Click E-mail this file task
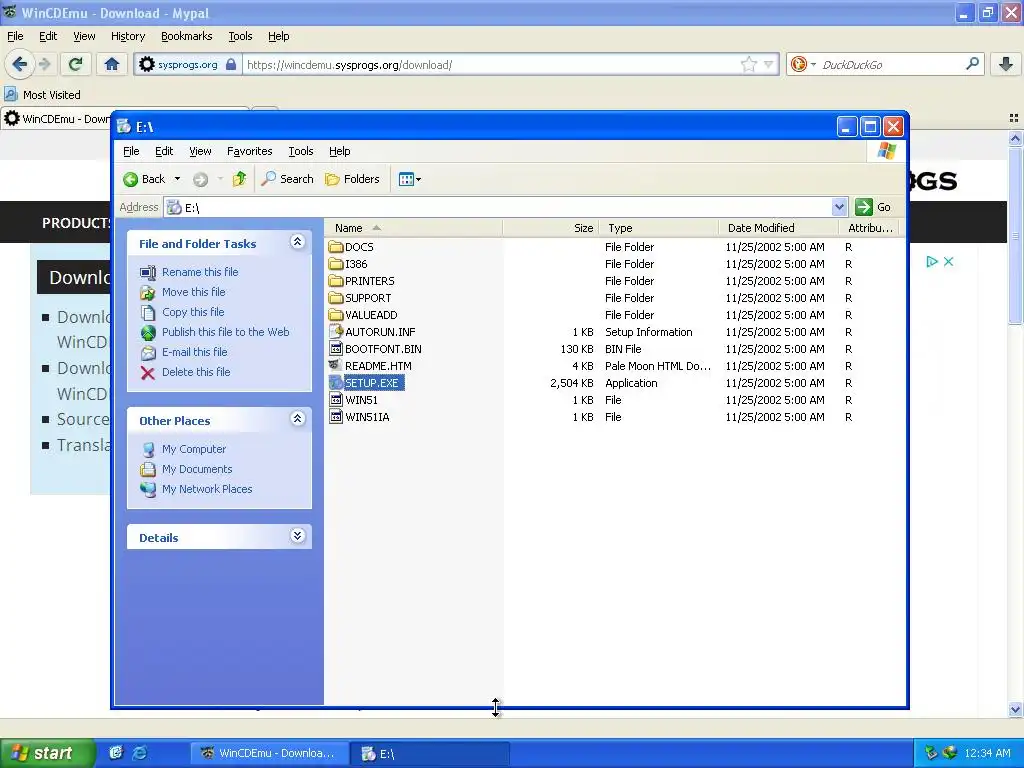 (x=195, y=352)
